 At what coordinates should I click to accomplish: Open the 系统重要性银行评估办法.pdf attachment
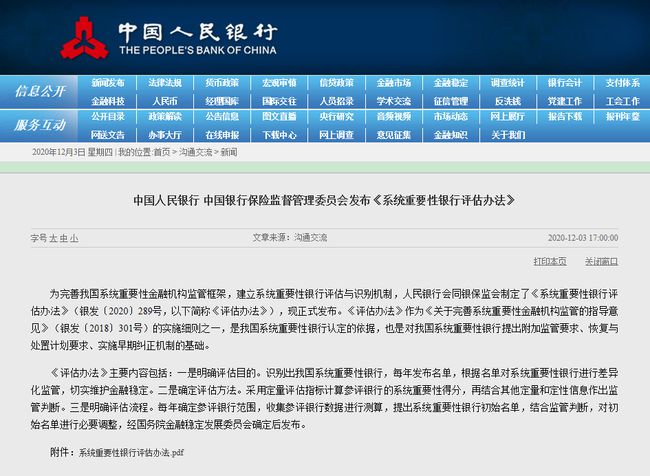pos(130,453)
